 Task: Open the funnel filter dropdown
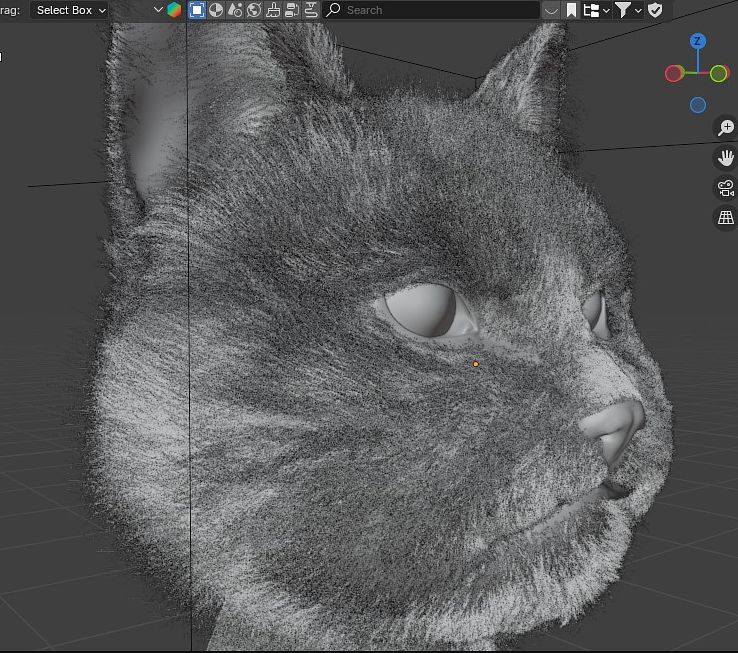coord(628,10)
